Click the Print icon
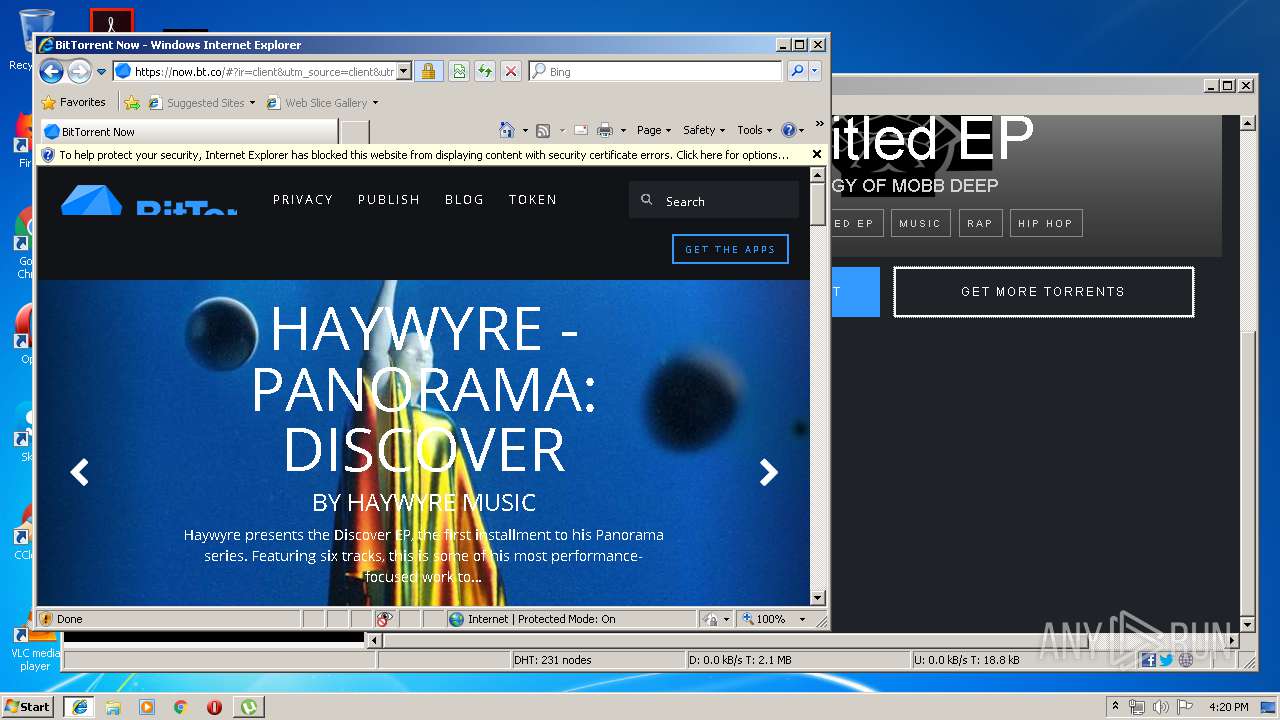The image size is (1280, 720). (x=605, y=130)
